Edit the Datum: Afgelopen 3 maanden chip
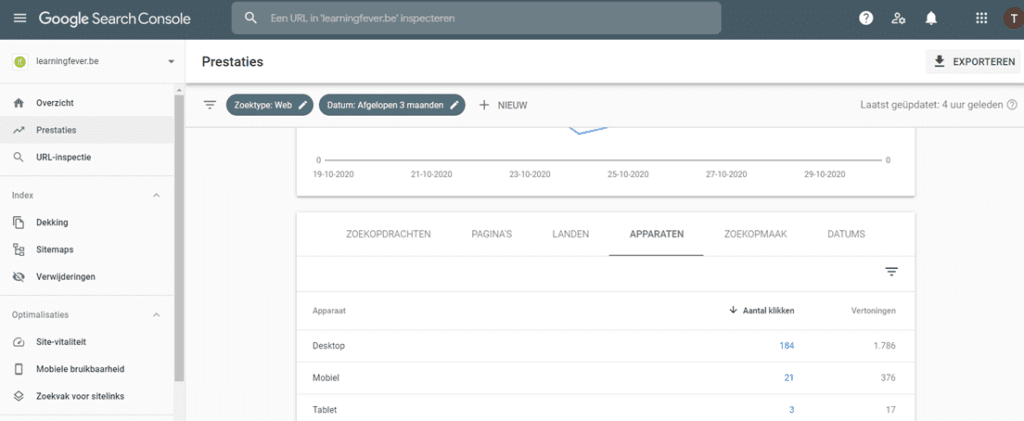Viewport: 1024px width, 421px height. point(392,105)
